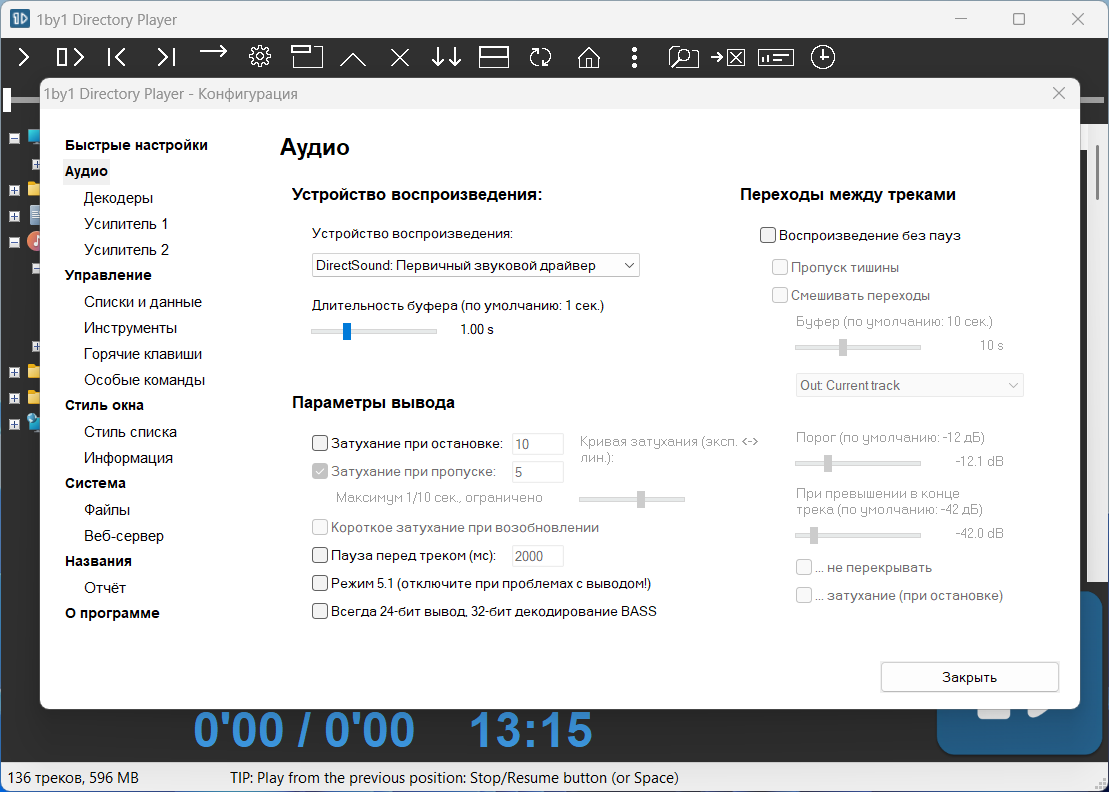The image size is (1109, 792).
Task: Click the play-from-position icon with the rectangle
Action: [x=70, y=57]
